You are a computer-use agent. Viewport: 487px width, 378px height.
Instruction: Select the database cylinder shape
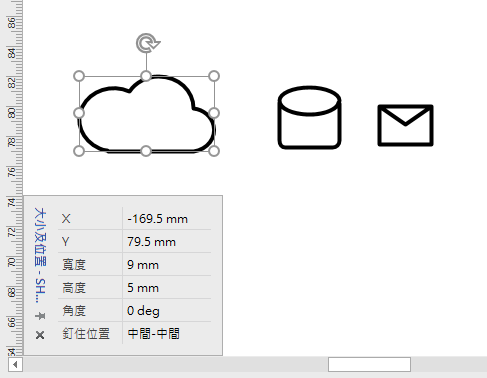tap(309, 117)
